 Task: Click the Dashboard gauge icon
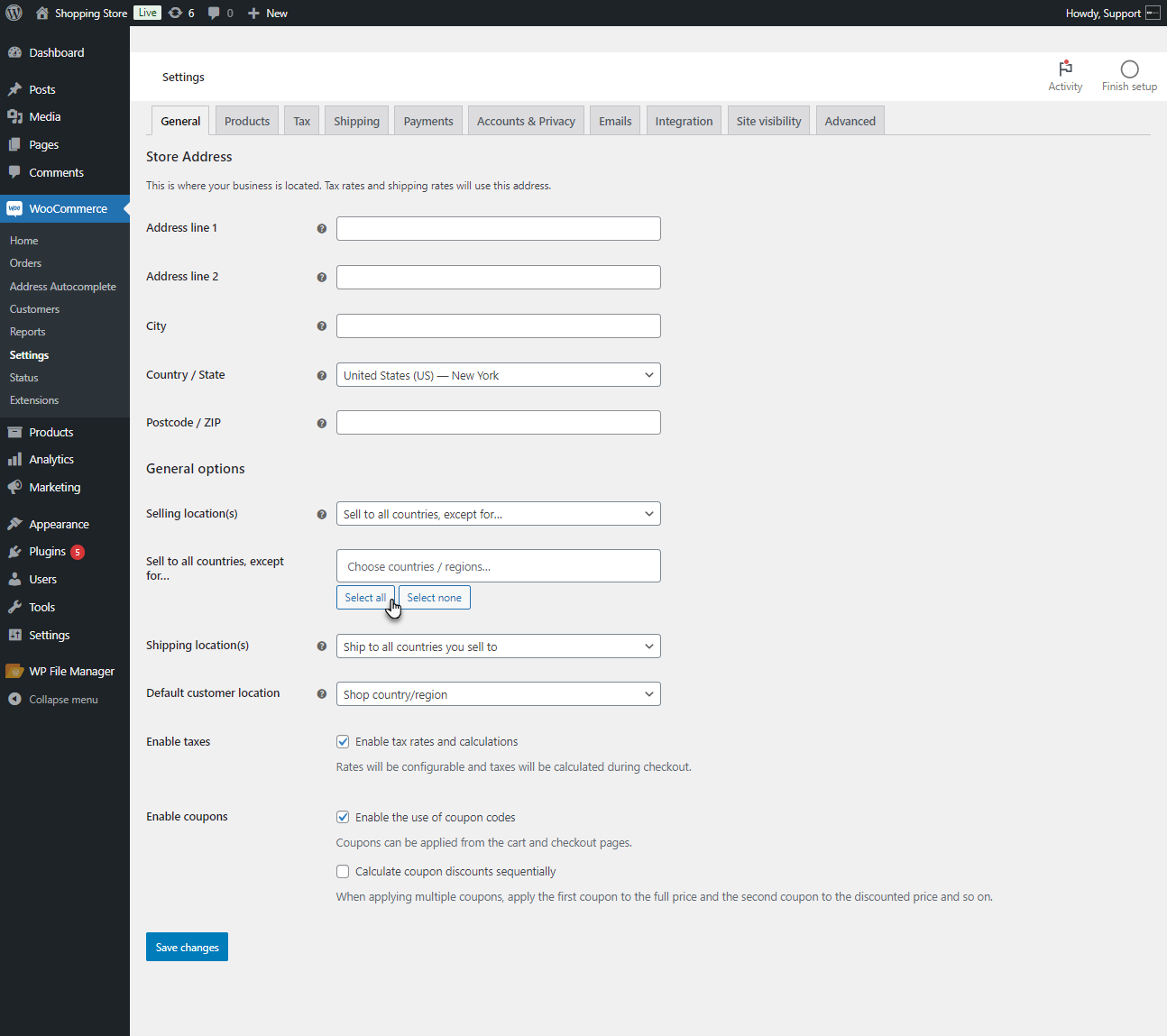click(x=14, y=53)
